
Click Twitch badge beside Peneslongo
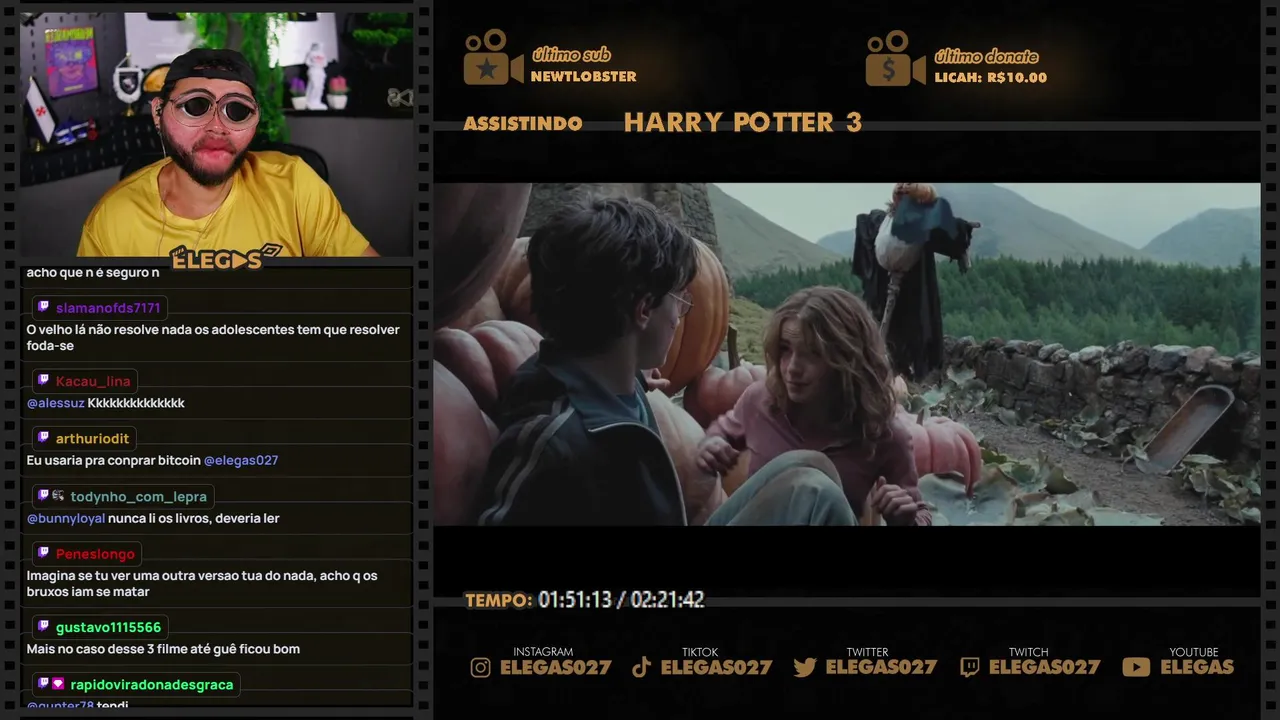click(43, 553)
